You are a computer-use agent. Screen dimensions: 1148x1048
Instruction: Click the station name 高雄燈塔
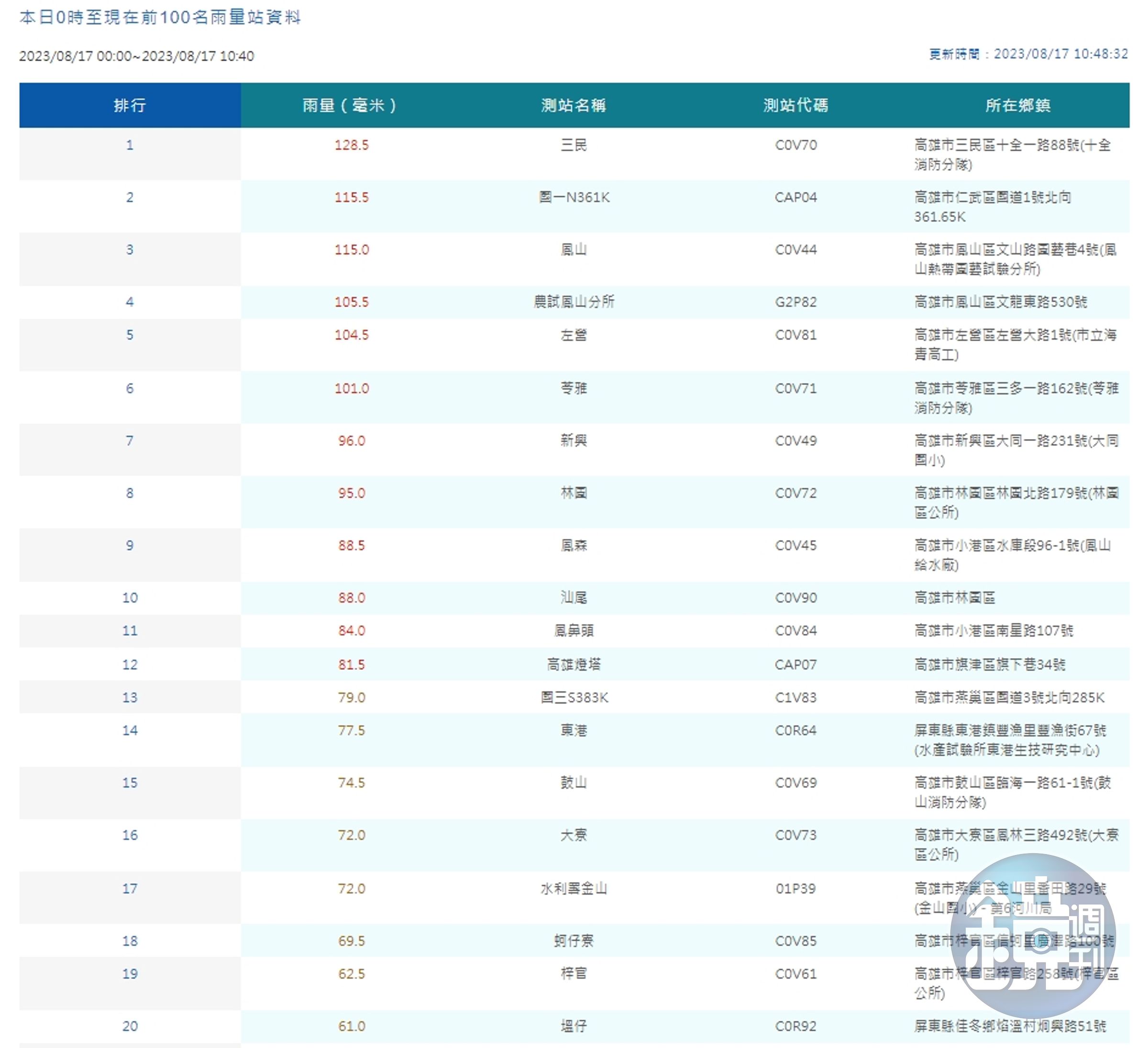574,665
